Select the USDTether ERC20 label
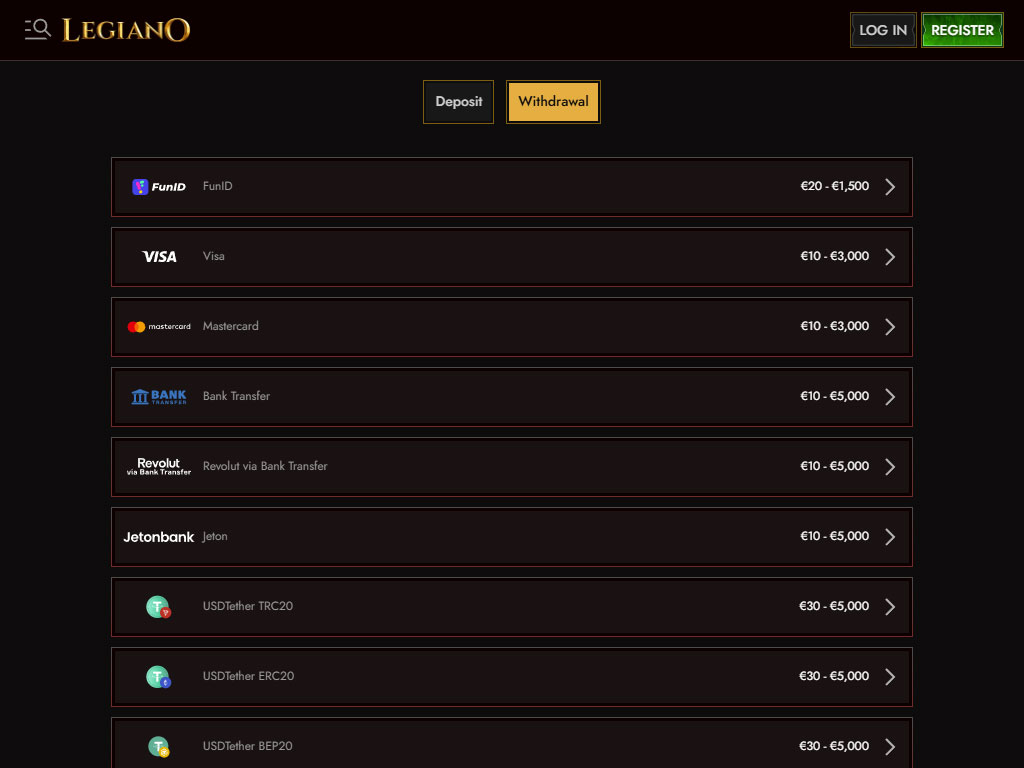Viewport: 1024px width, 768px height. coord(248,676)
